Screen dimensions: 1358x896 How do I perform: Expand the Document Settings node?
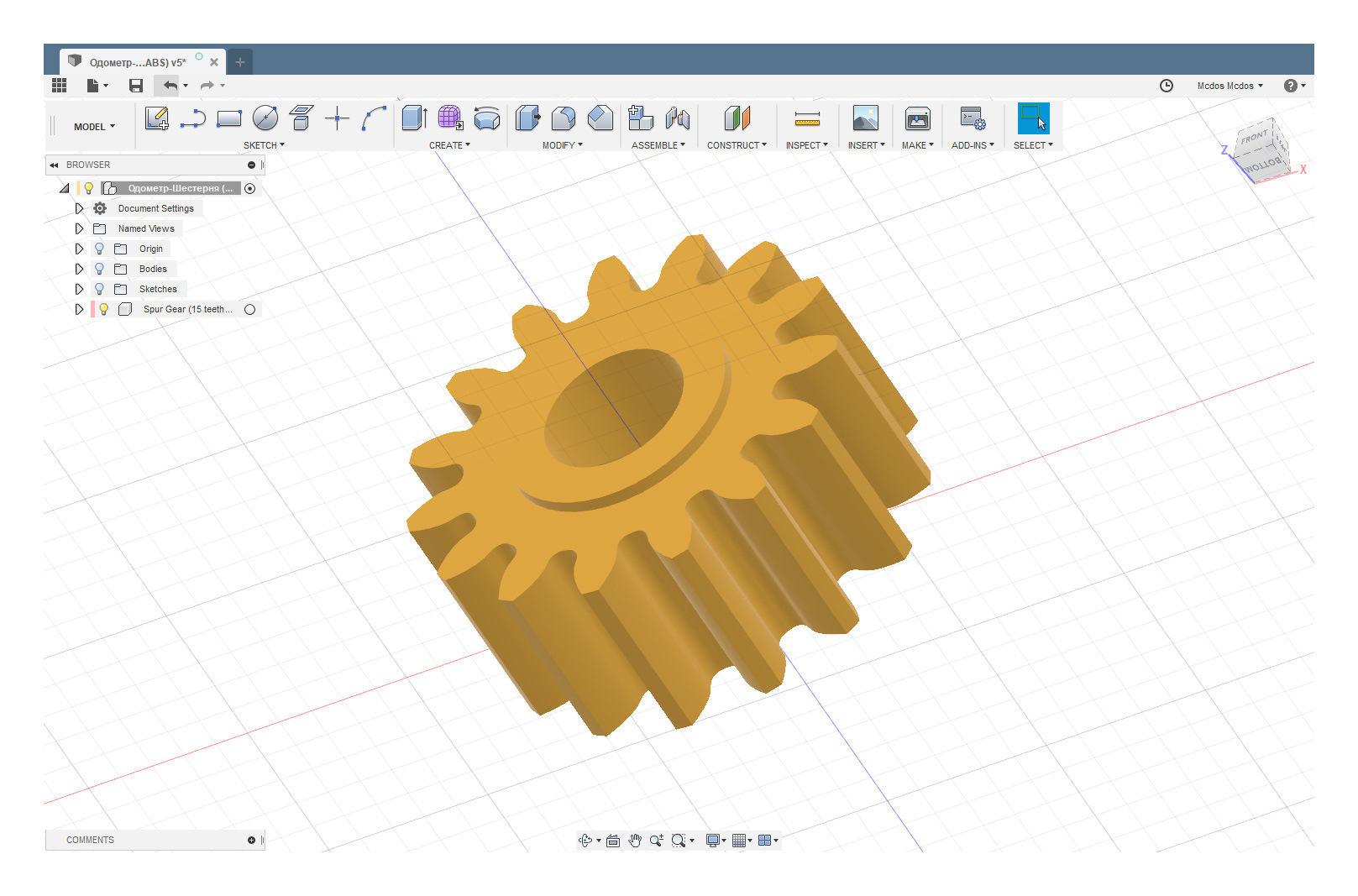point(79,208)
